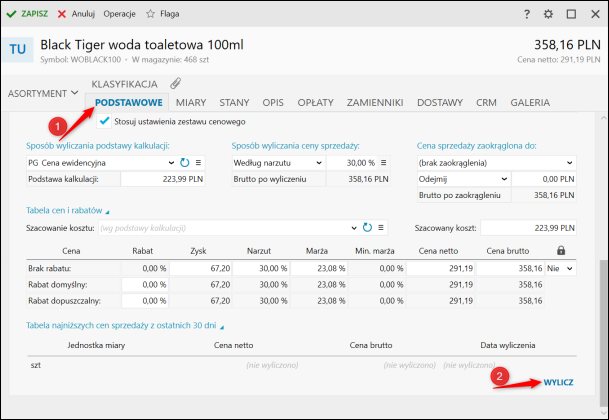
Task: Click the WYLICZ link
Action: [x=558, y=382]
